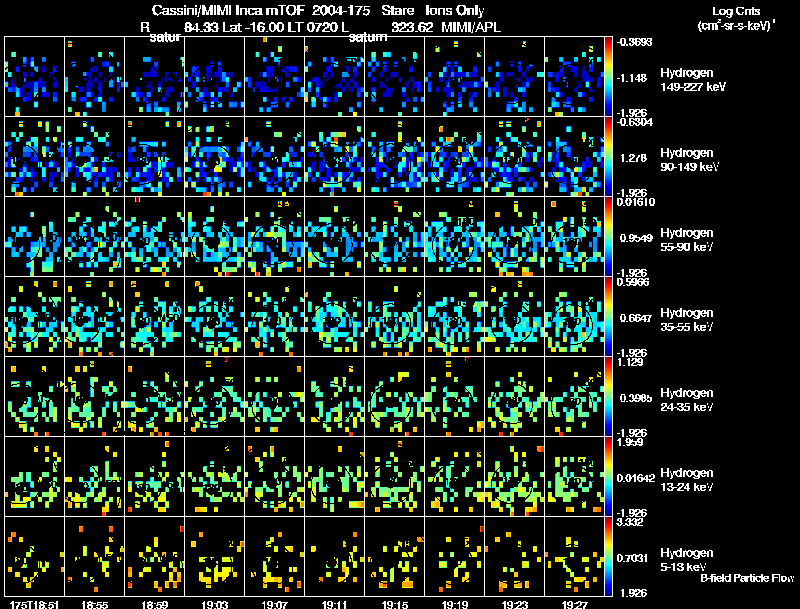Click the 19:23 time label
This screenshot has width=800, height=609.
[x=515, y=605]
